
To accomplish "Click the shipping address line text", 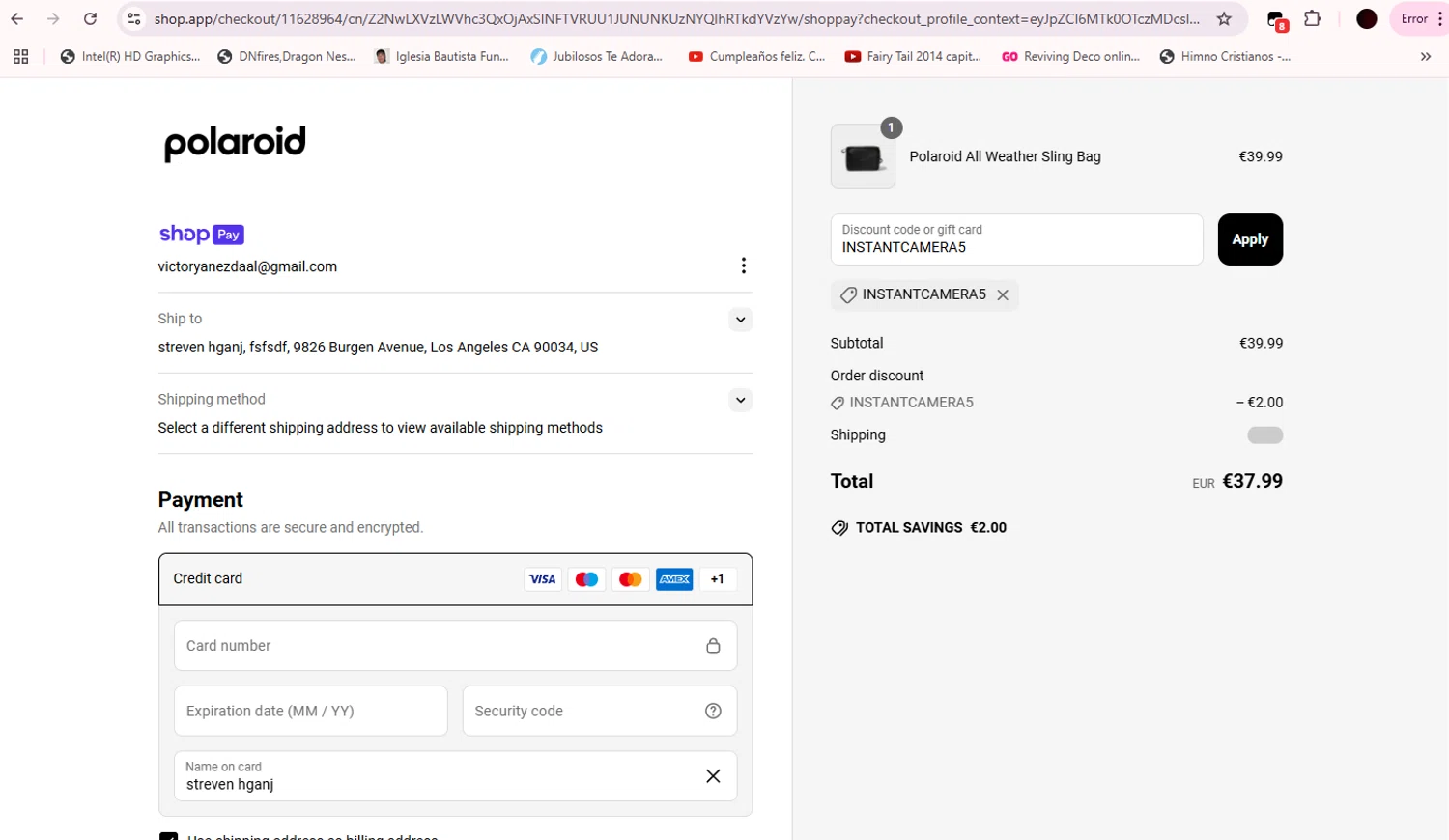I will [378, 347].
